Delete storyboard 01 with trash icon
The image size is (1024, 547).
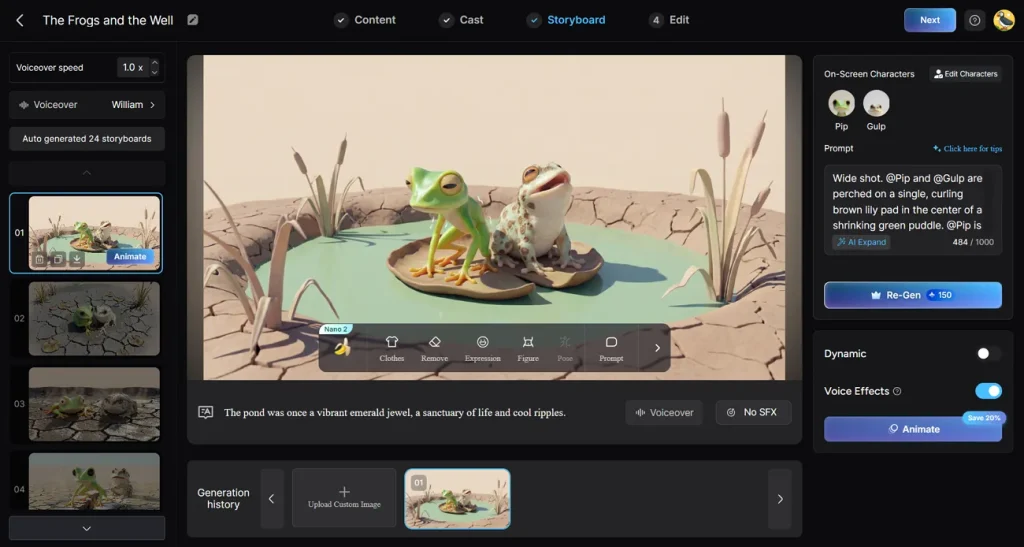(40, 259)
